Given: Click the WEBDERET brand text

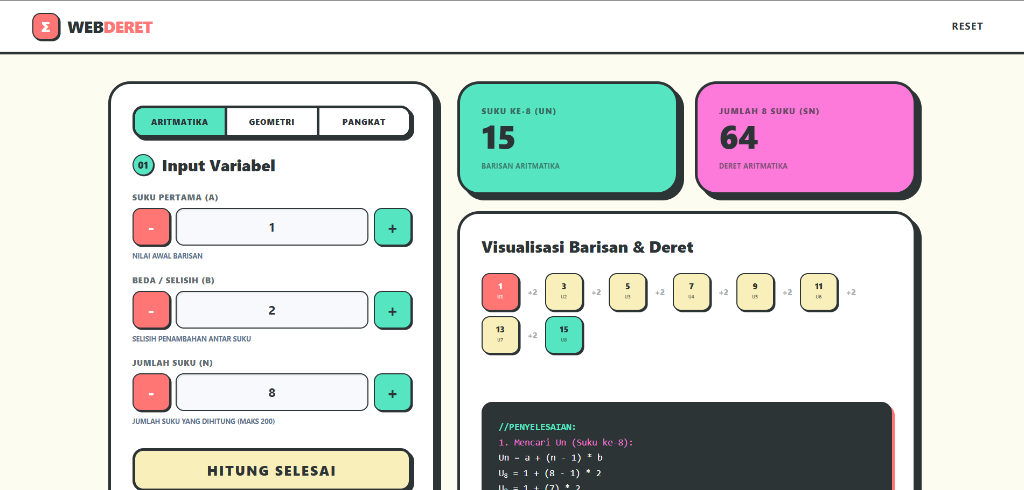Looking at the screenshot, I should 110,27.
